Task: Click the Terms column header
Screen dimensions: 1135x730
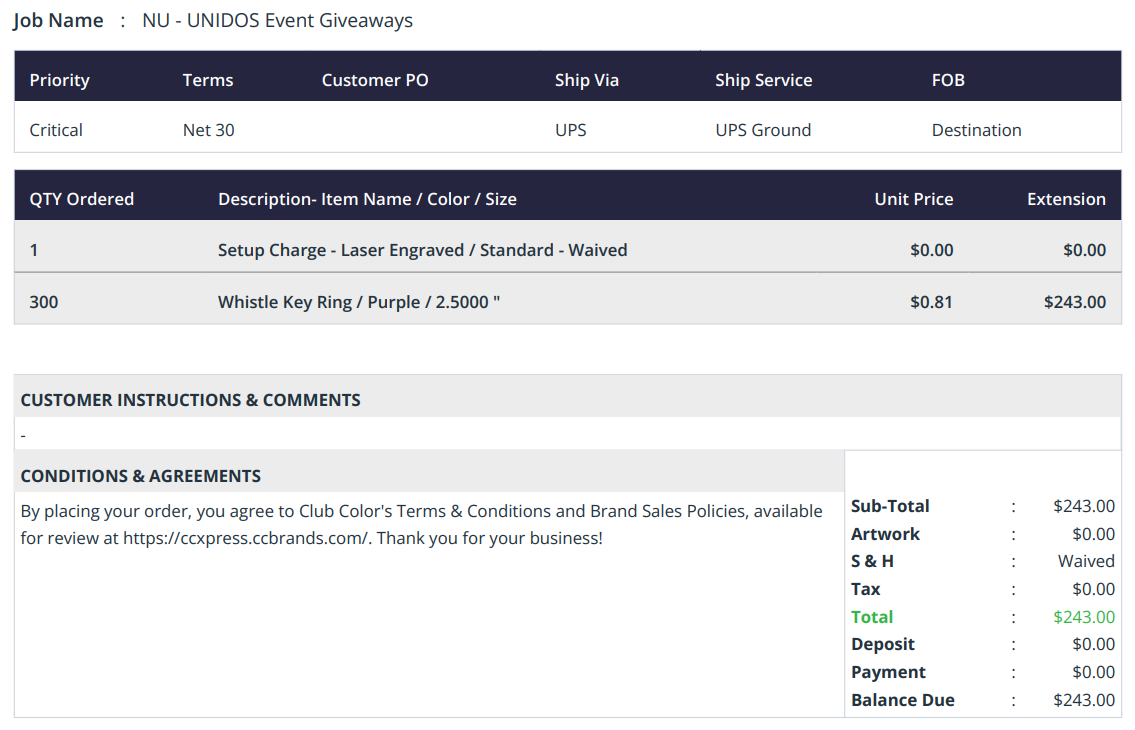Action: point(208,80)
